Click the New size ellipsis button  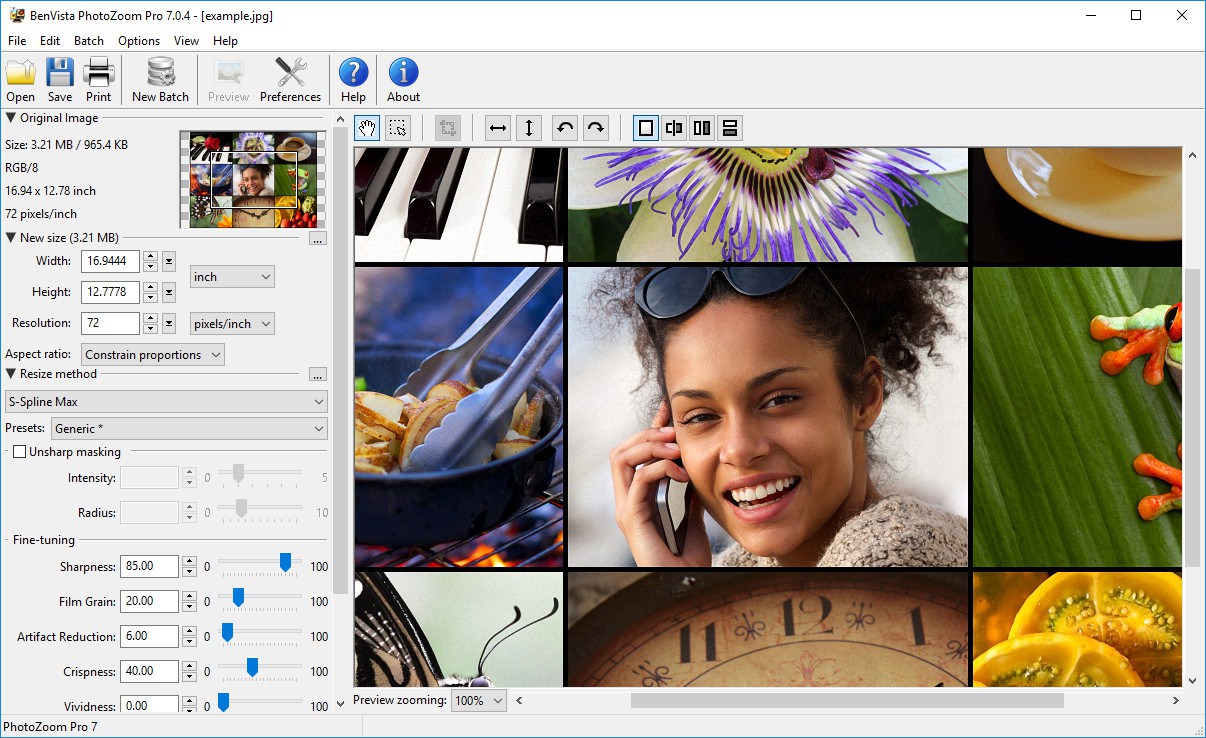point(318,238)
